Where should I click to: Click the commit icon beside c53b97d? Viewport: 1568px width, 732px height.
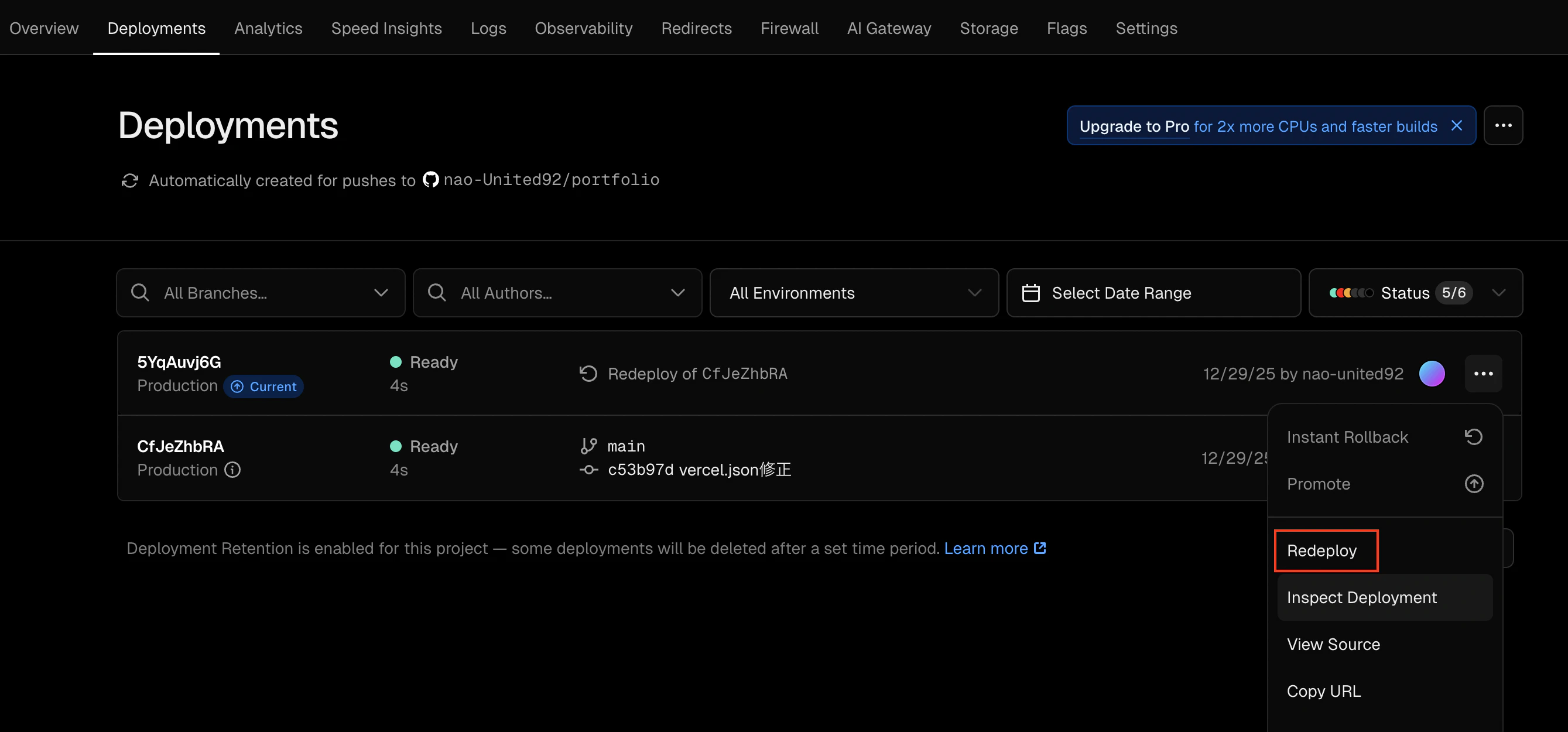pyautogui.click(x=588, y=470)
